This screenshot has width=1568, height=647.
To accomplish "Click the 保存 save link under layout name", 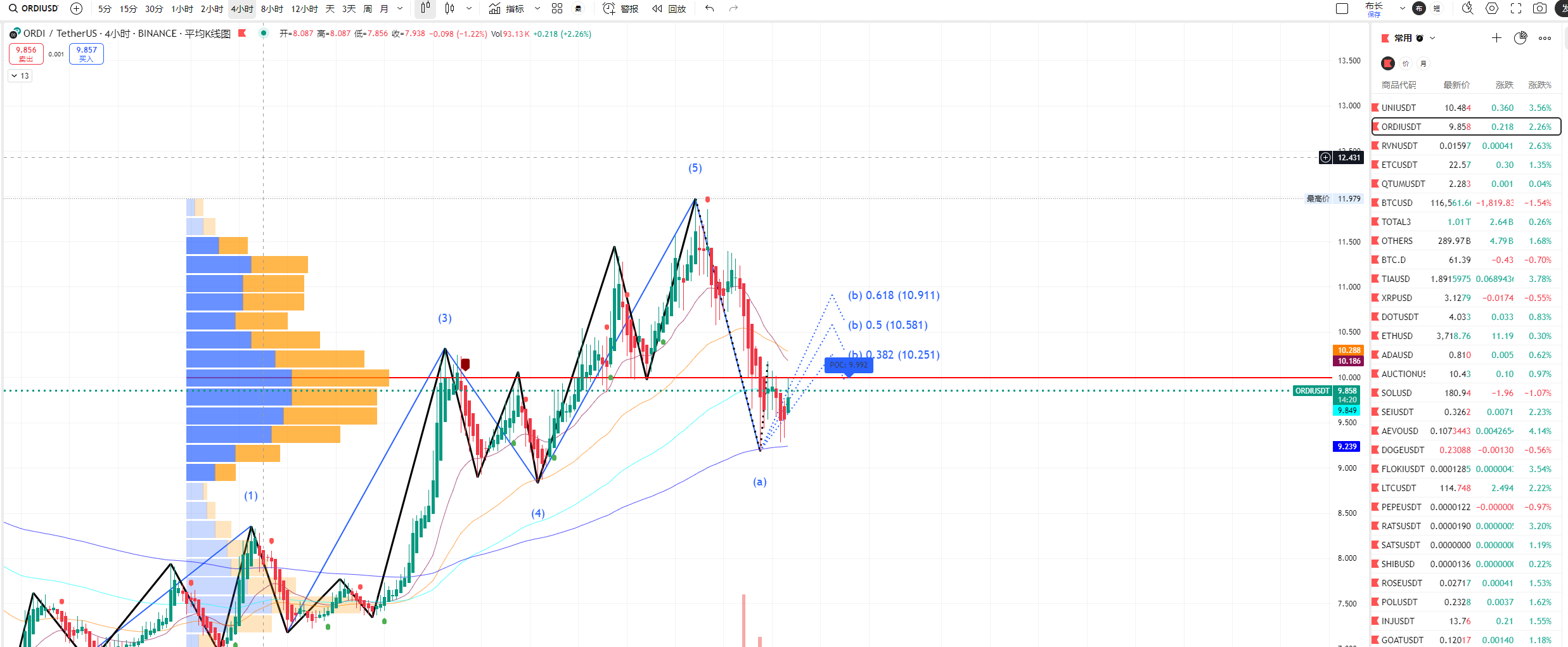I will [1374, 14].
